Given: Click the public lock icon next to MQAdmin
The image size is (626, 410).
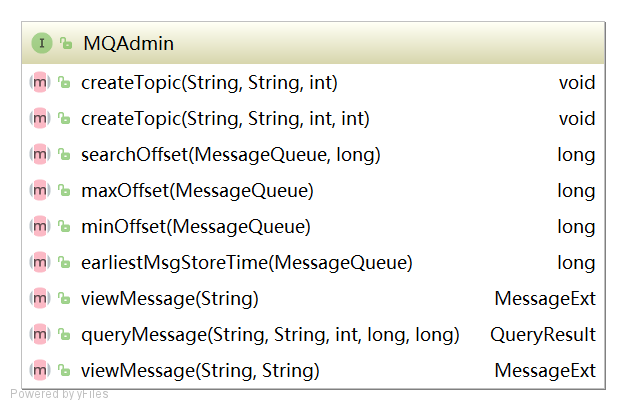Looking at the screenshot, I should [x=66, y=43].
